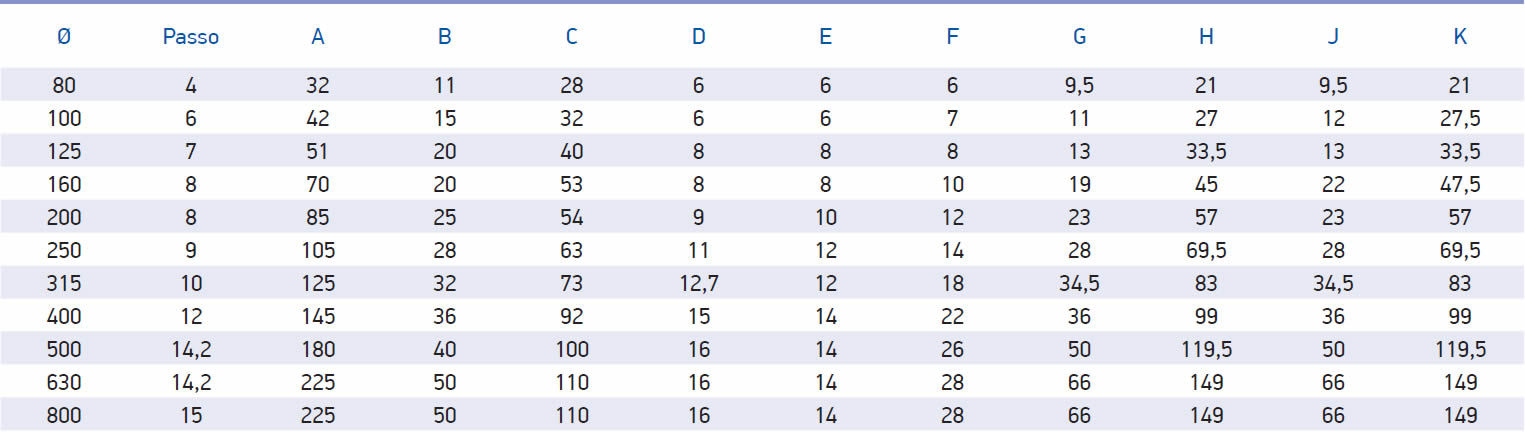This screenshot has height=432, width=1525.
Task: Select value 180 in column A
Action: click(318, 350)
